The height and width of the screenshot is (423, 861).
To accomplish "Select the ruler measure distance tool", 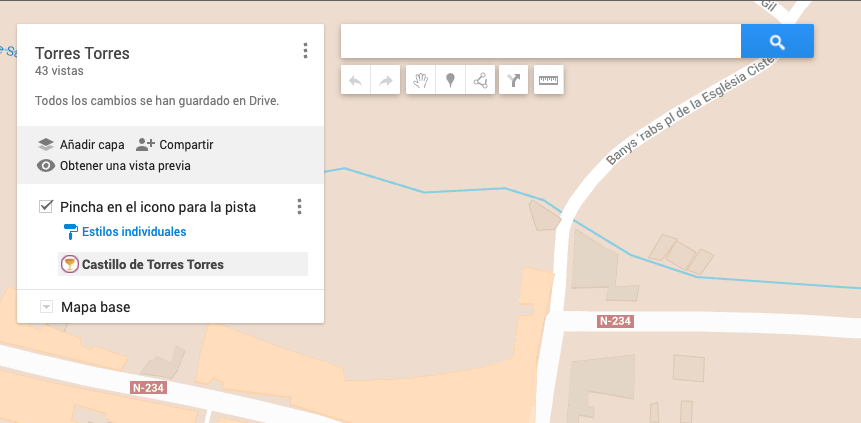I will (x=549, y=80).
